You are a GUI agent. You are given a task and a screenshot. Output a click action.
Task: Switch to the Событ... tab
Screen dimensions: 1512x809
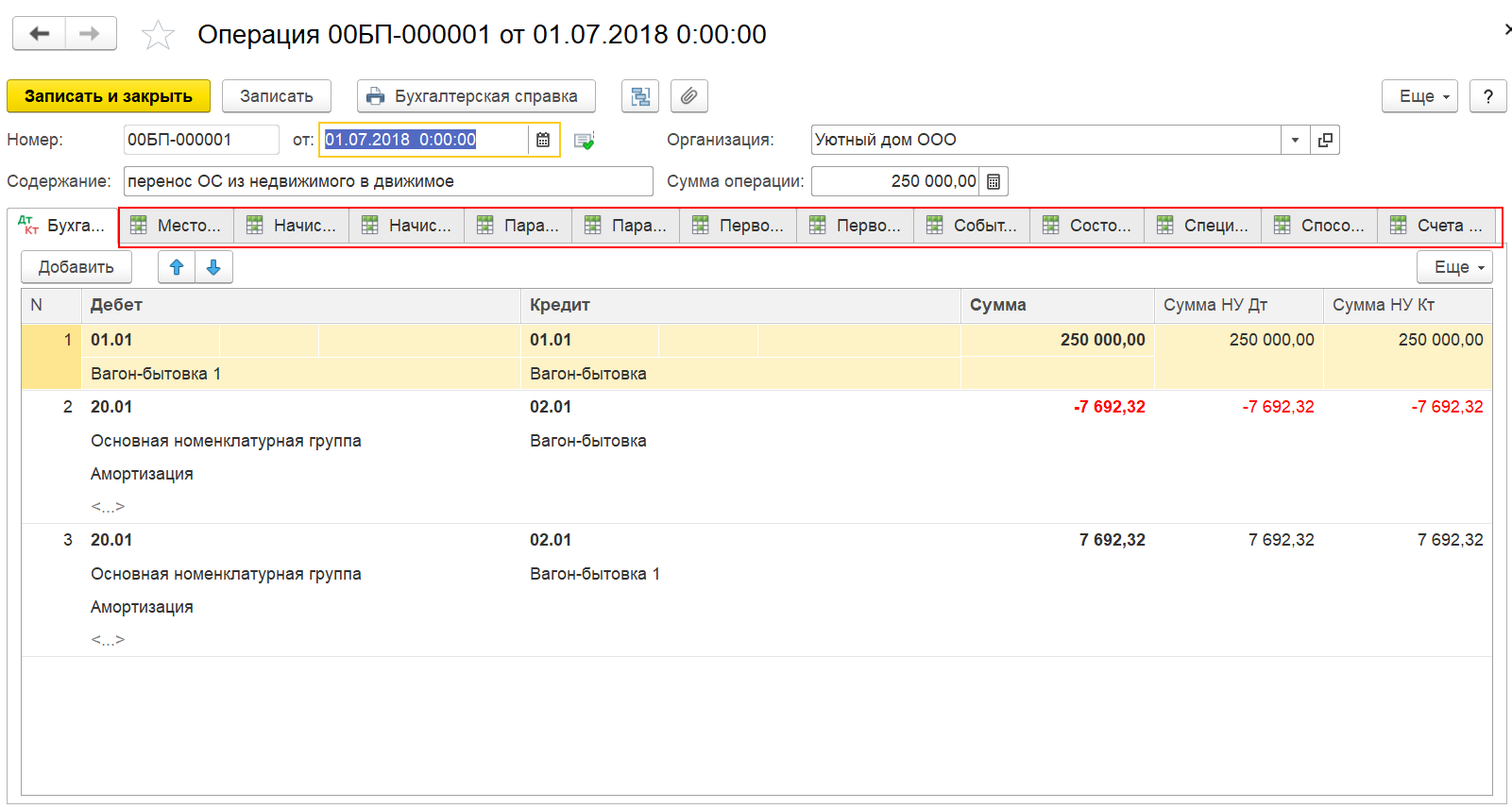[x=972, y=226]
